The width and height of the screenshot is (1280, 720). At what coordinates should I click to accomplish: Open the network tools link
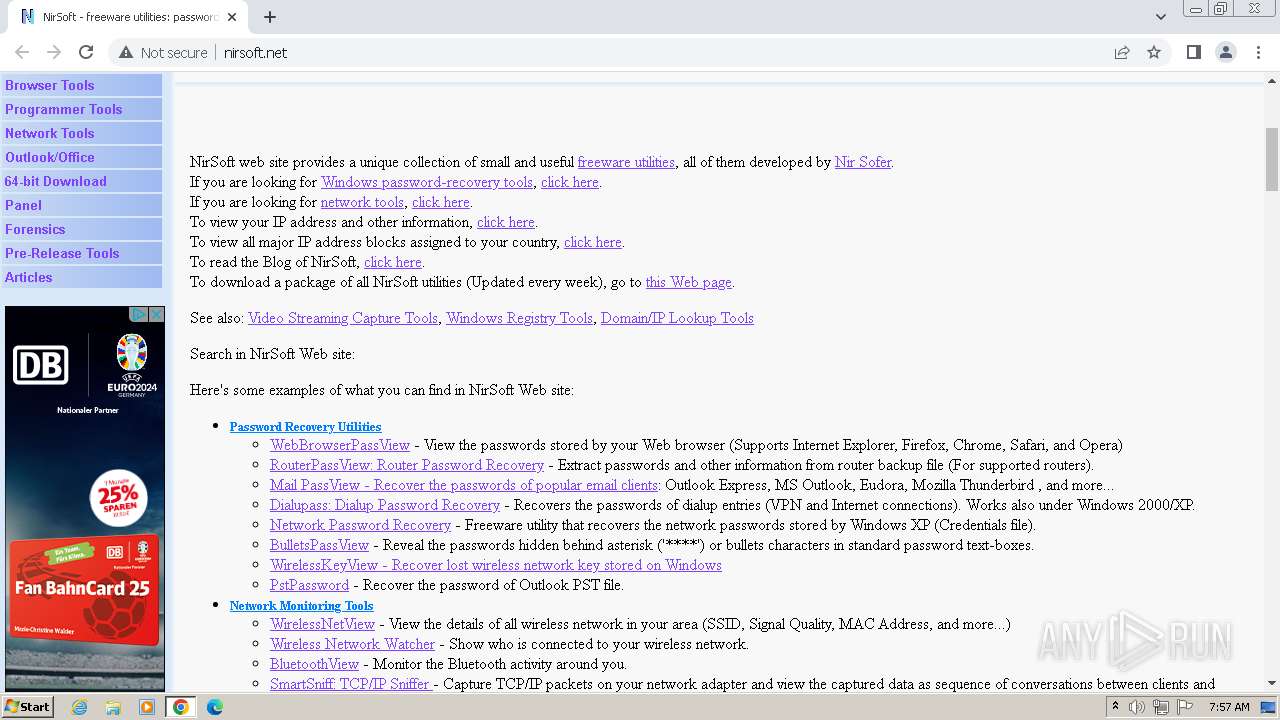point(362,202)
